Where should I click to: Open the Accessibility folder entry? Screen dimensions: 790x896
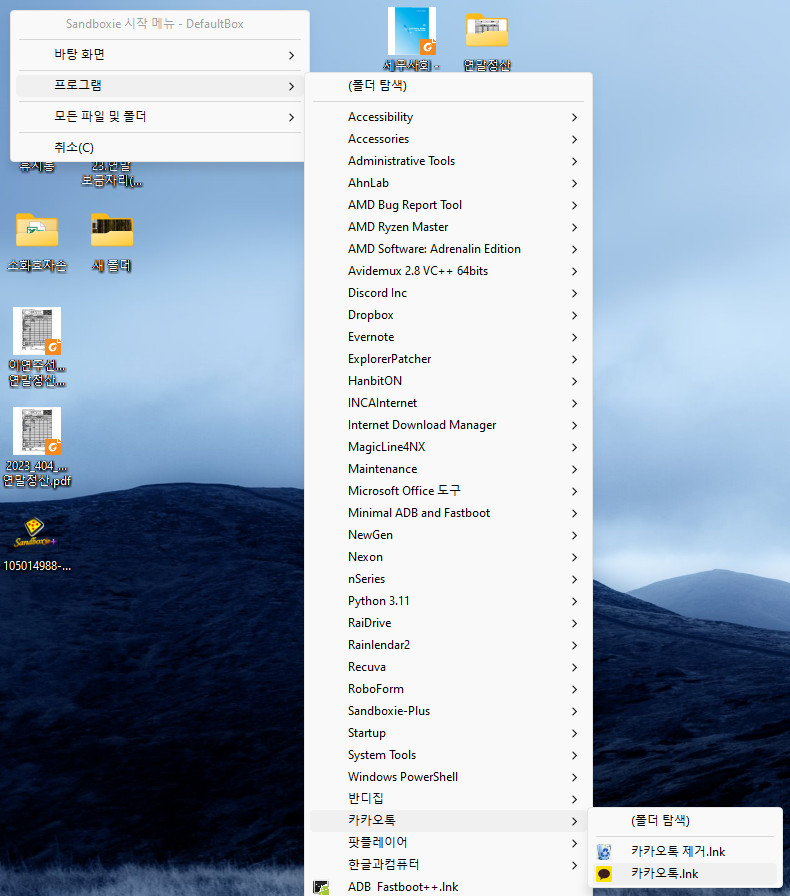449,117
